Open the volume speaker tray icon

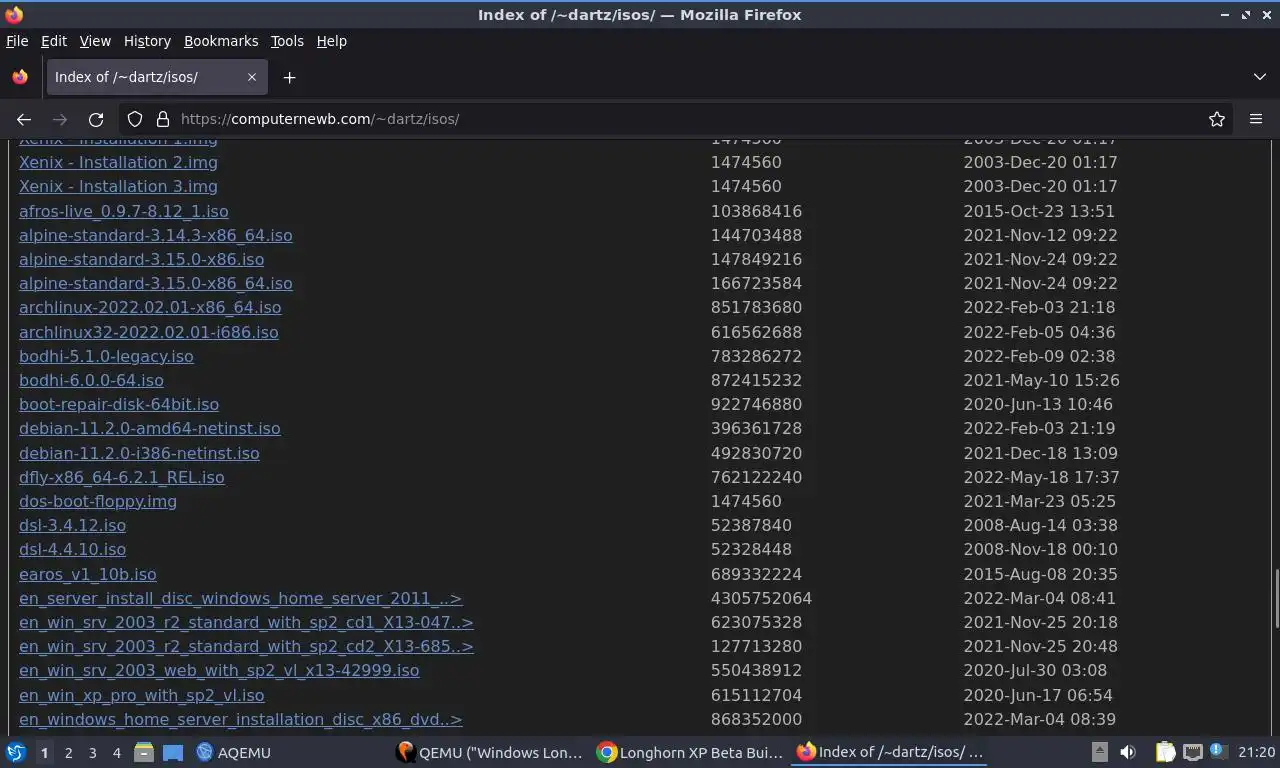1128,752
